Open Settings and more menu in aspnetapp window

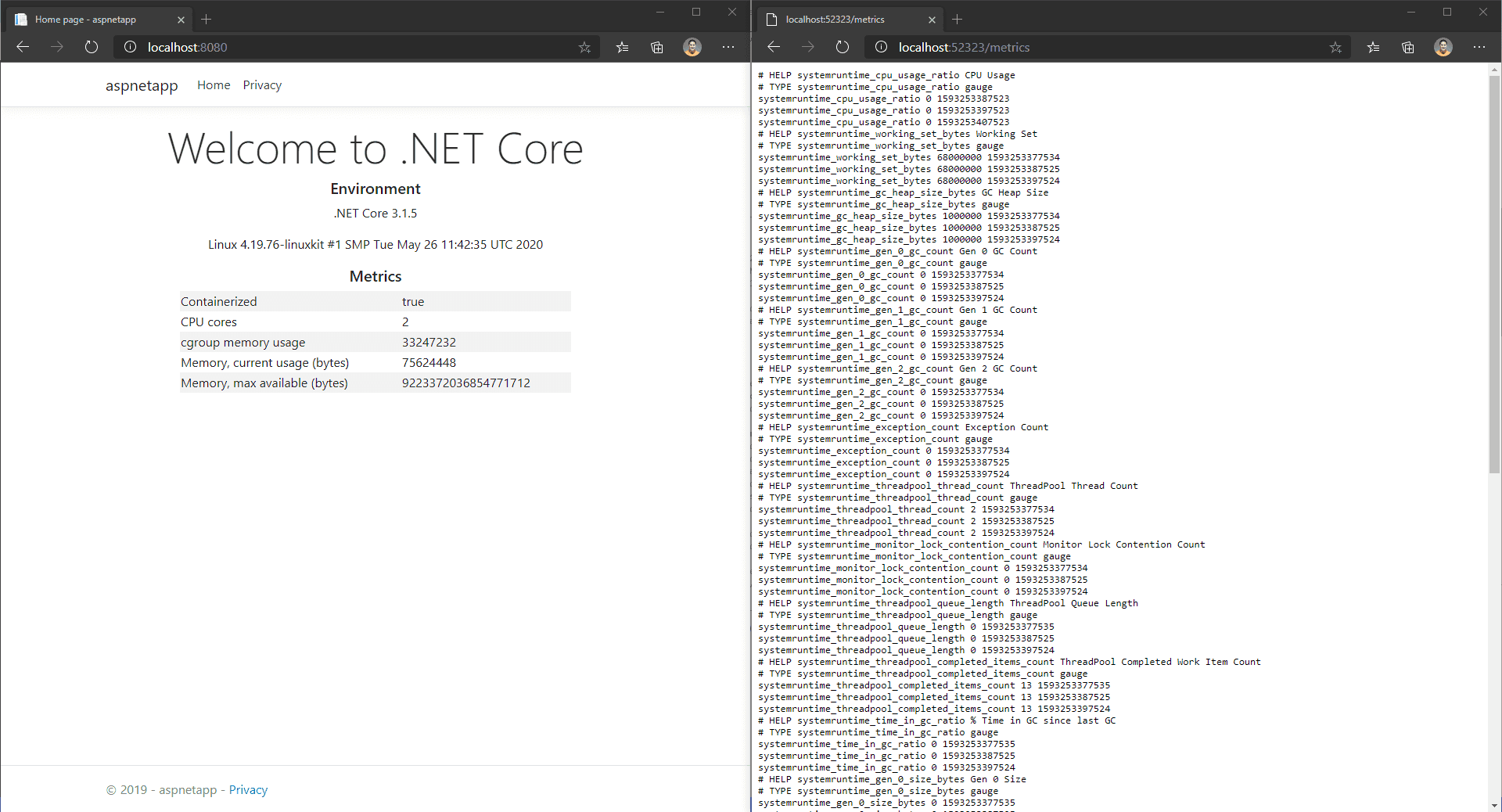728,47
